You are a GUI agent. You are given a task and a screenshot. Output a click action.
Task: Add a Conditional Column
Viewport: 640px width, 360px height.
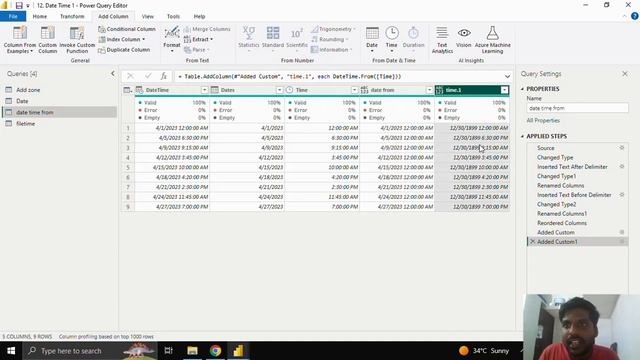click(x=127, y=29)
